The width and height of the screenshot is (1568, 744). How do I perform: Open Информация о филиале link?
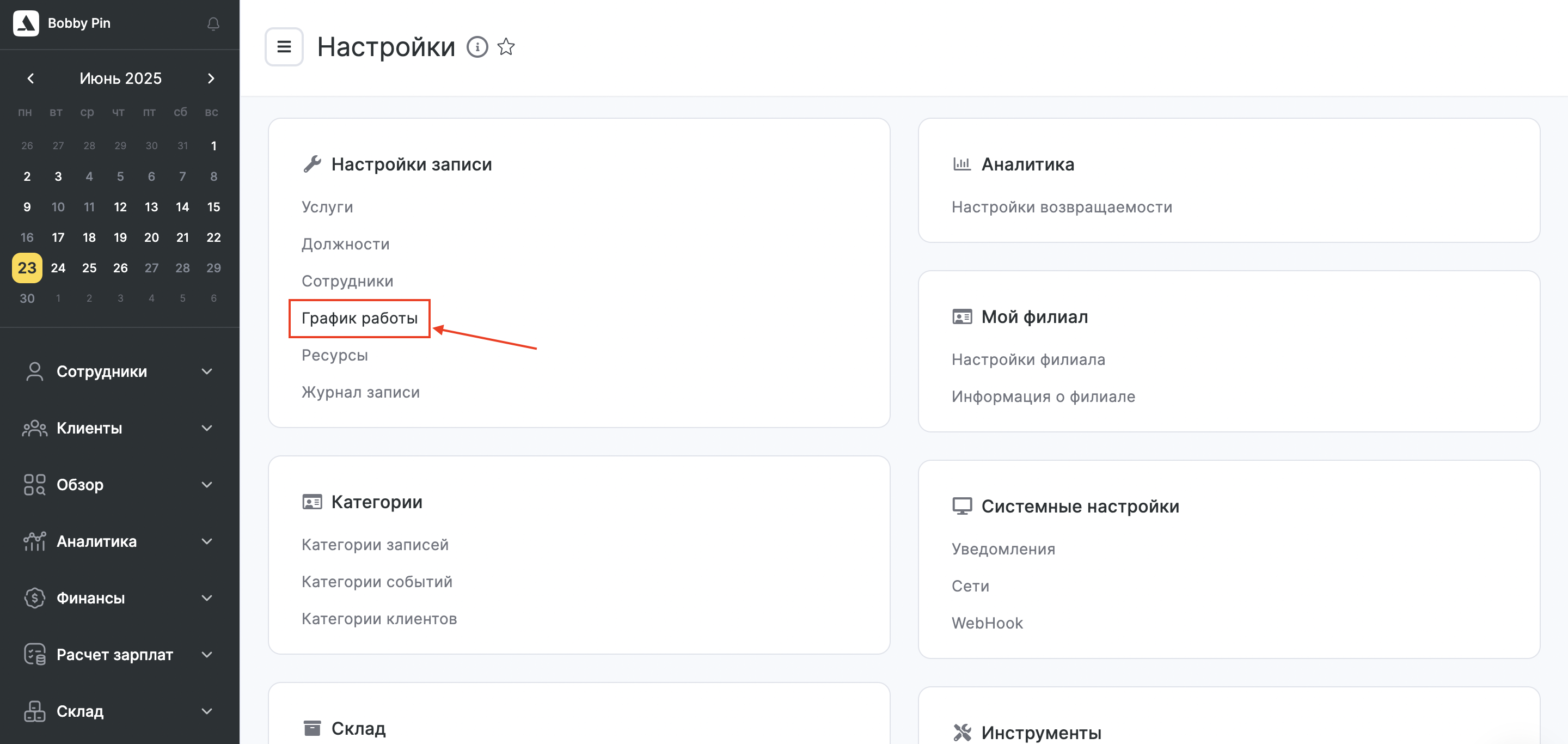point(1043,397)
